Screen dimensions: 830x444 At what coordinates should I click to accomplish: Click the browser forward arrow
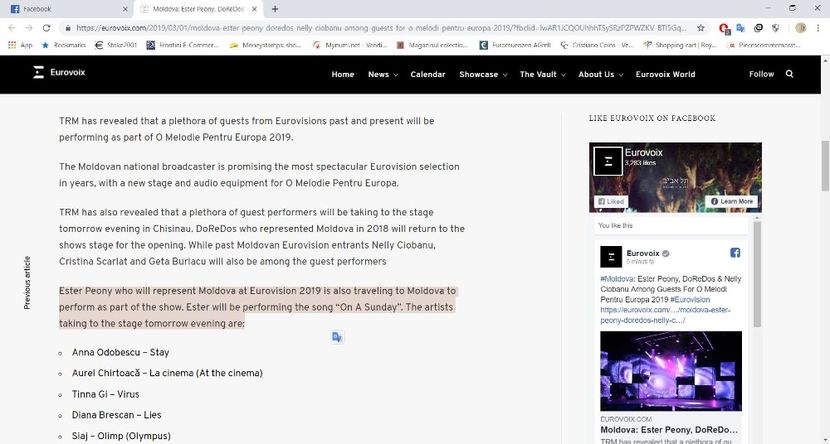click(x=29, y=28)
